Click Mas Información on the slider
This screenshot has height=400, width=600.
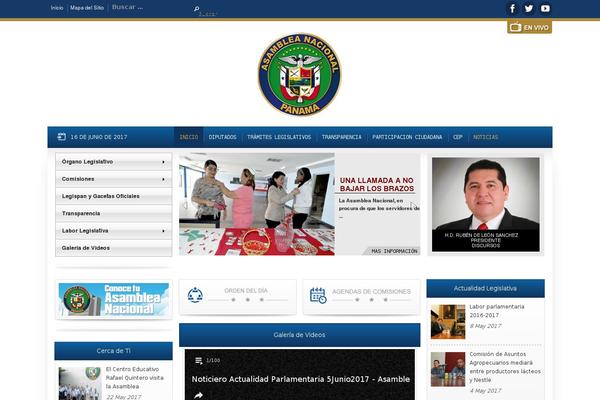pyautogui.click(x=393, y=250)
